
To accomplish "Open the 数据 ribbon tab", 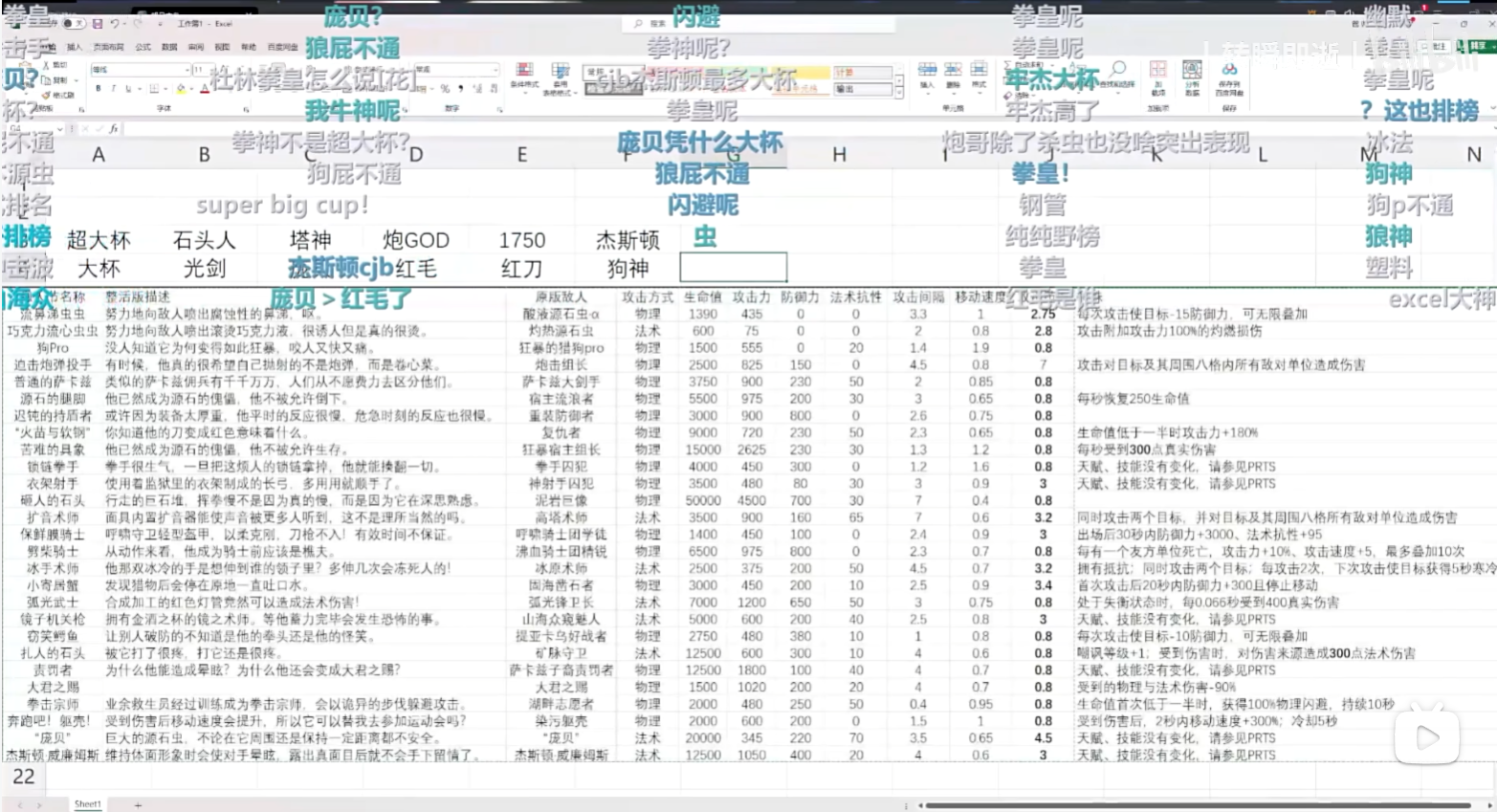I will coord(169,47).
